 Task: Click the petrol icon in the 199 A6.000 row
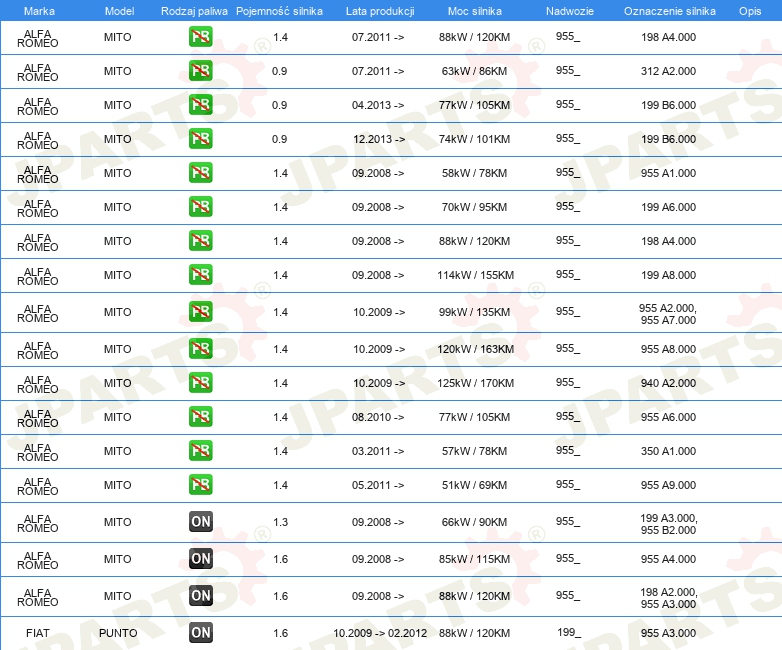200,207
